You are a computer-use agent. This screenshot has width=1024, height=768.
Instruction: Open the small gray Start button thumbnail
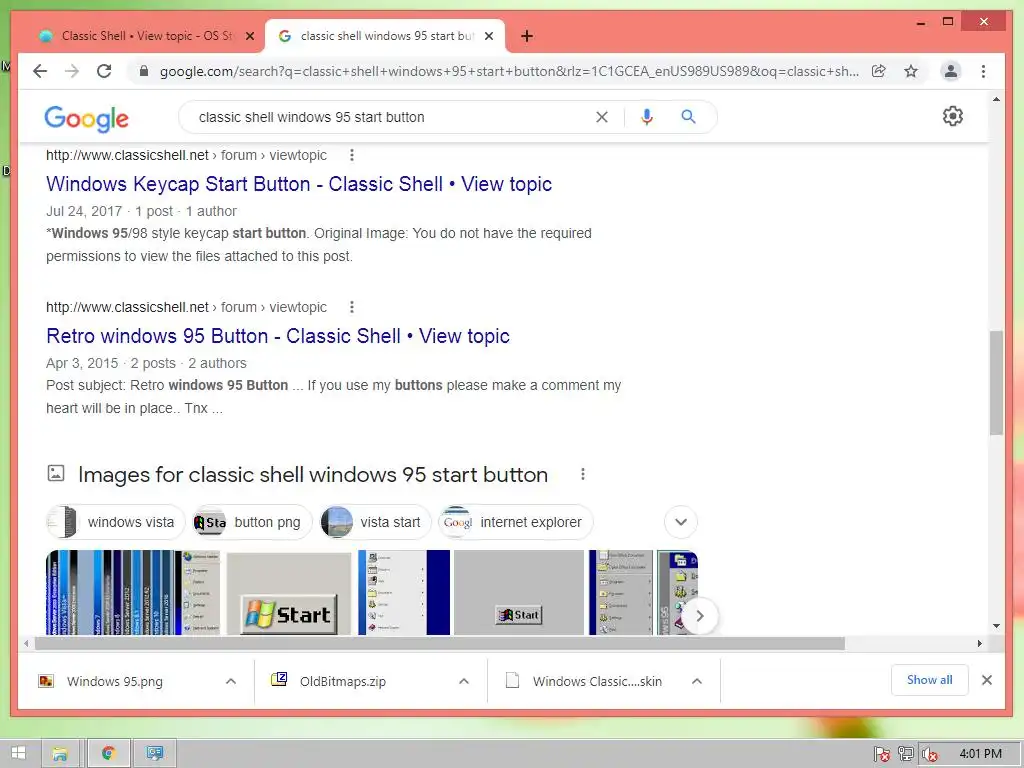click(519, 592)
